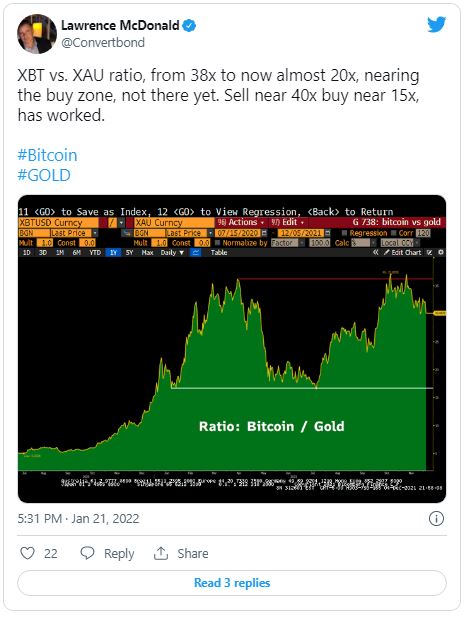Open chart settings gear icon
The height and width of the screenshot is (617, 466).
441,252
